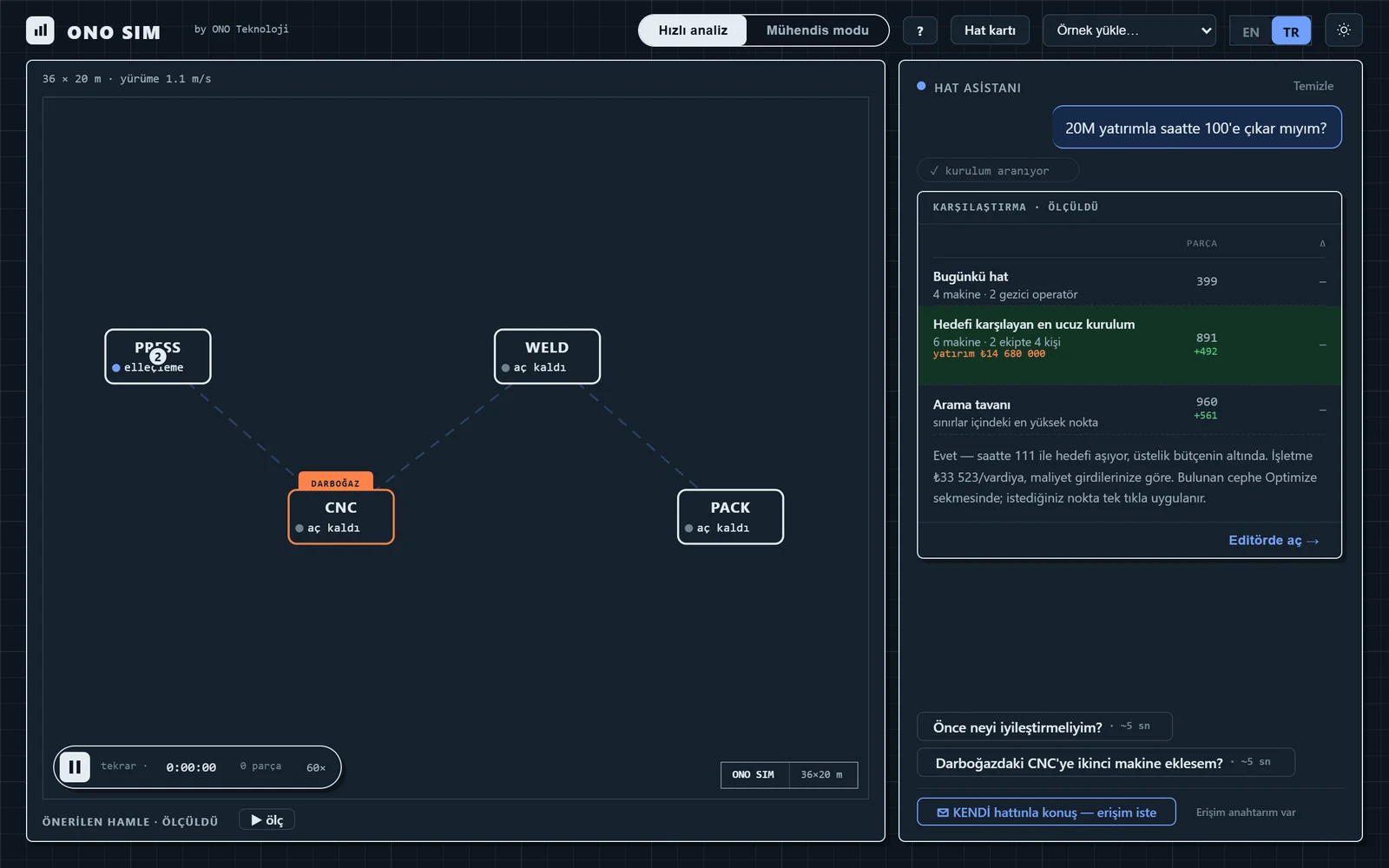
Task: Open result in editor via Editörde aç
Action: (1274, 540)
